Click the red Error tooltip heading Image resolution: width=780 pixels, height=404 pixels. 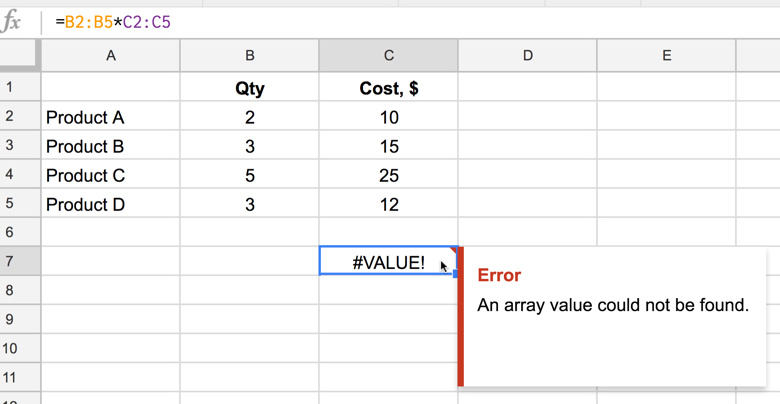tap(499, 275)
